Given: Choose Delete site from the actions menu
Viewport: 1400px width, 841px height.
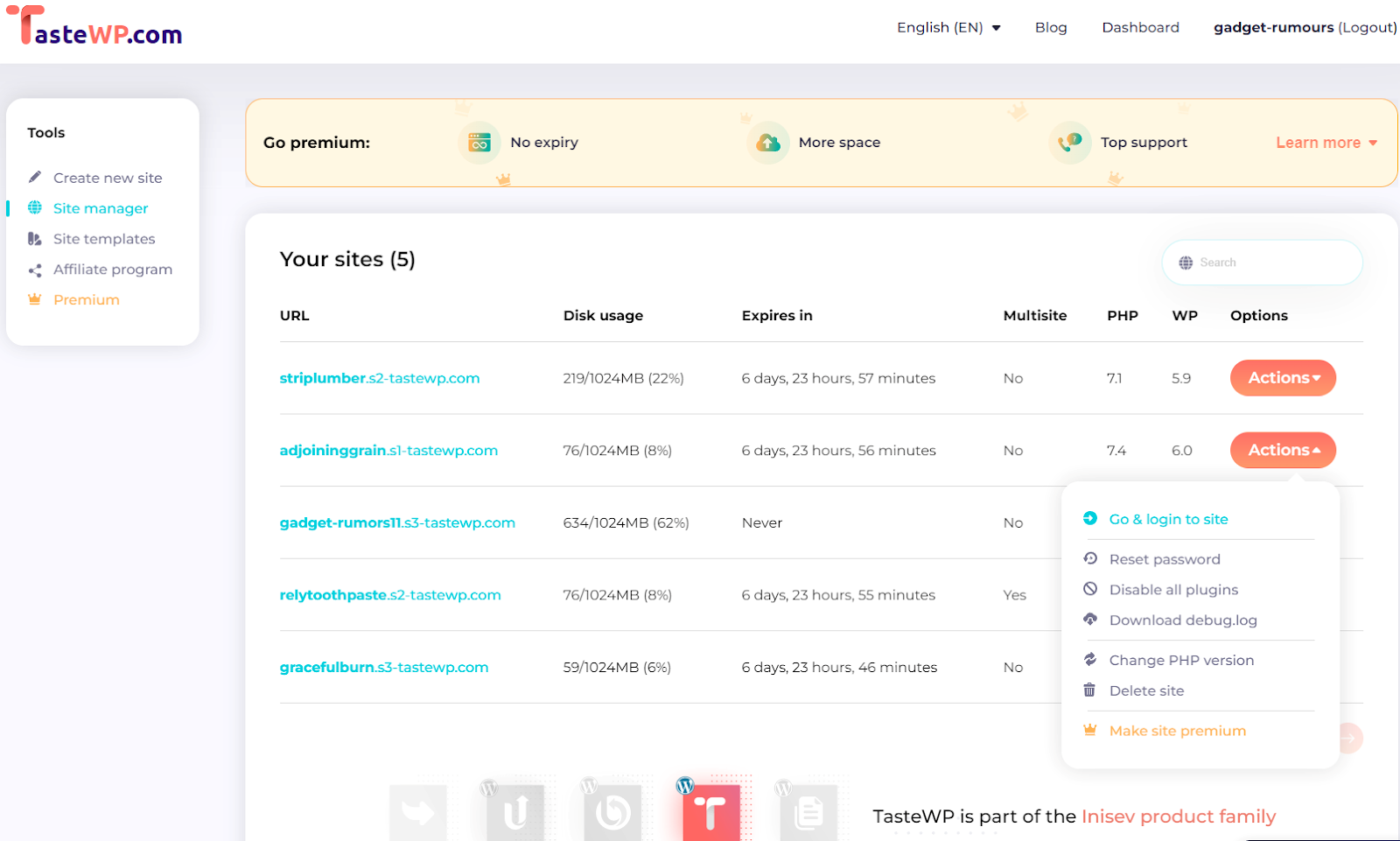Looking at the screenshot, I should click(x=1146, y=690).
